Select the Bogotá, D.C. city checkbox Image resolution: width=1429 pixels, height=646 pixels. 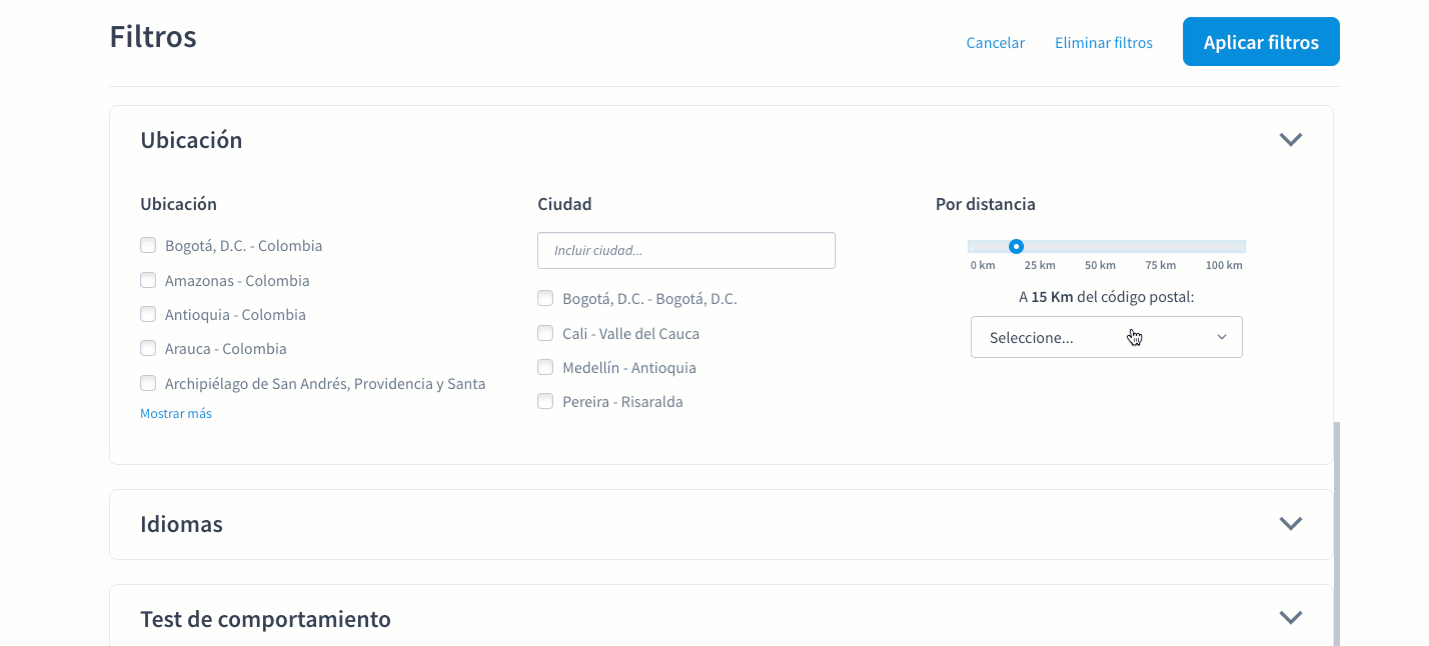click(x=545, y=297)
